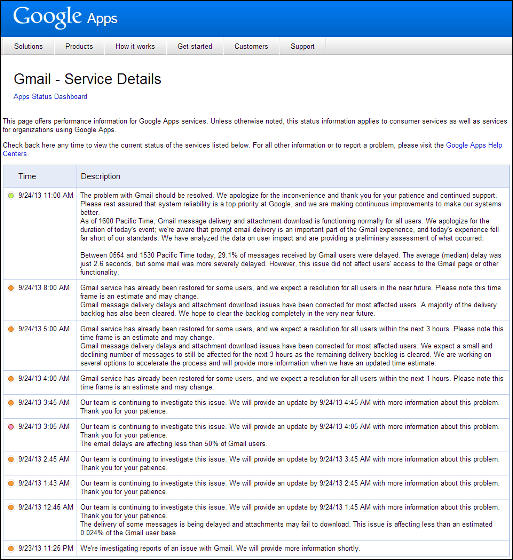Select the 9/24/13 1:43 AM timestamp

44,483
